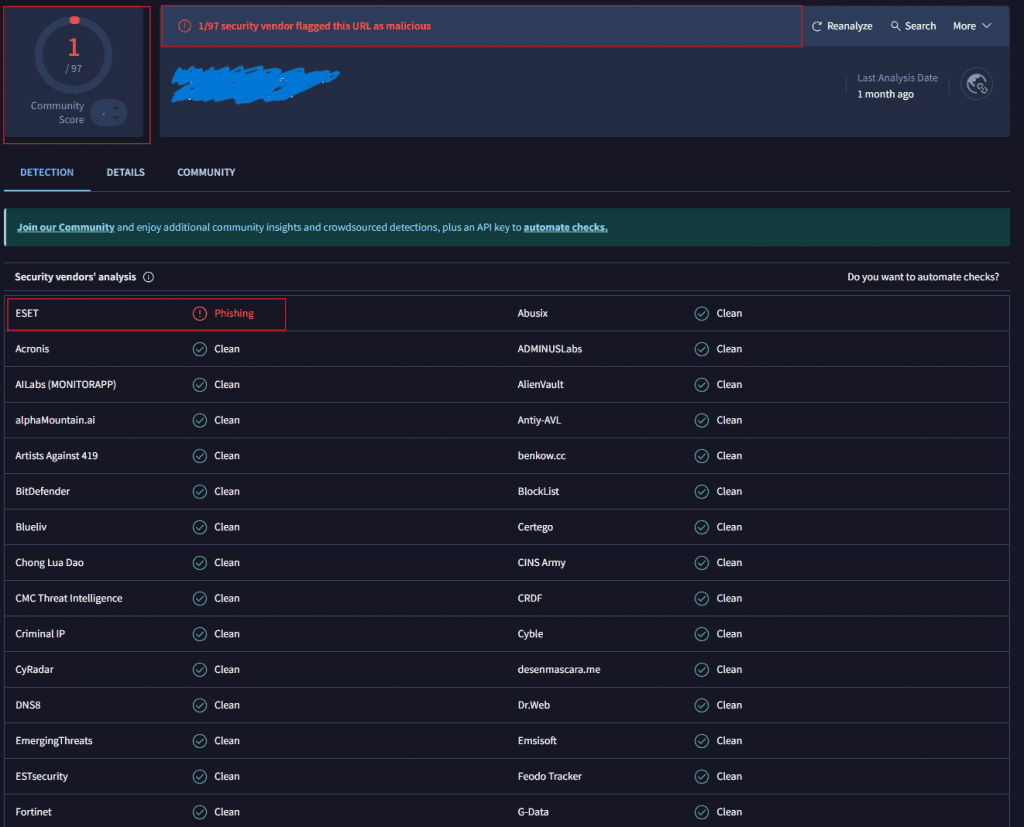Click the Reanalyze button

click(x=842, y=26)
